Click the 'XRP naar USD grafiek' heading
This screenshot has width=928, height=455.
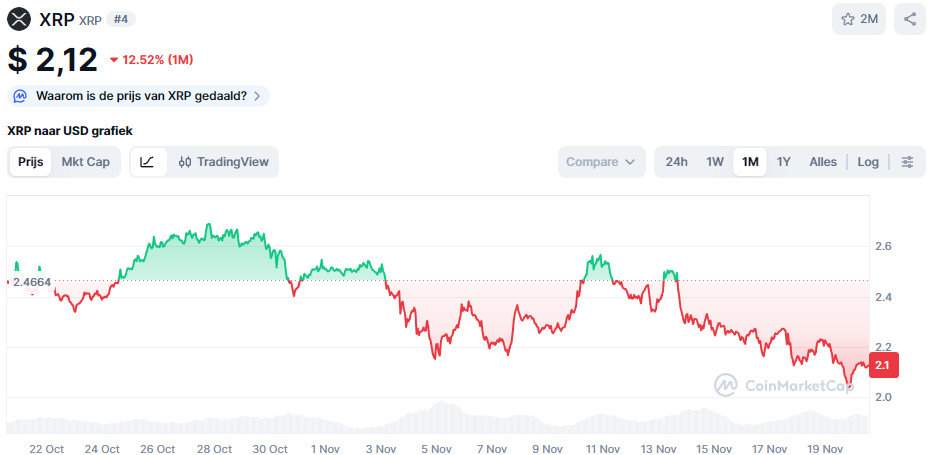point(70,131)
